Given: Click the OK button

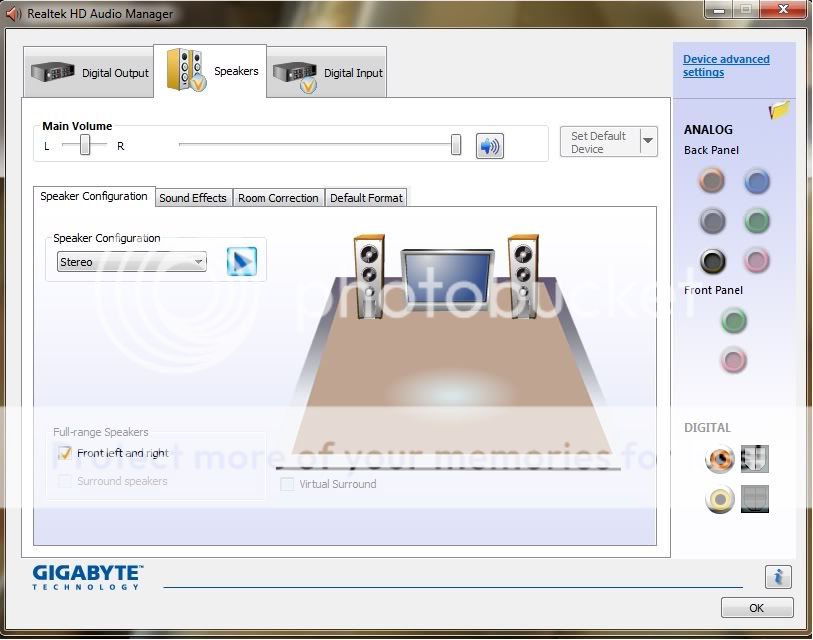Looking at the screenshot, I should 757,607.
